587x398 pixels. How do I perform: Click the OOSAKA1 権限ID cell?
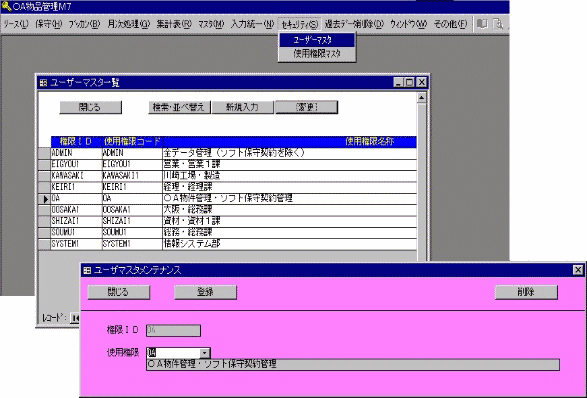pos(76,210)
